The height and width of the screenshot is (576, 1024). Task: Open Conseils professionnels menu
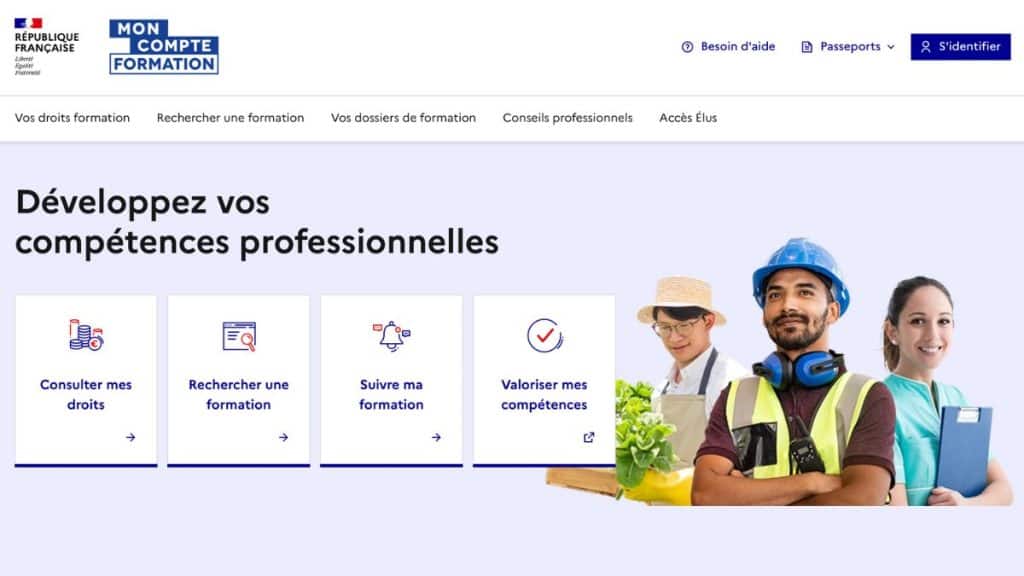[568, 118]
